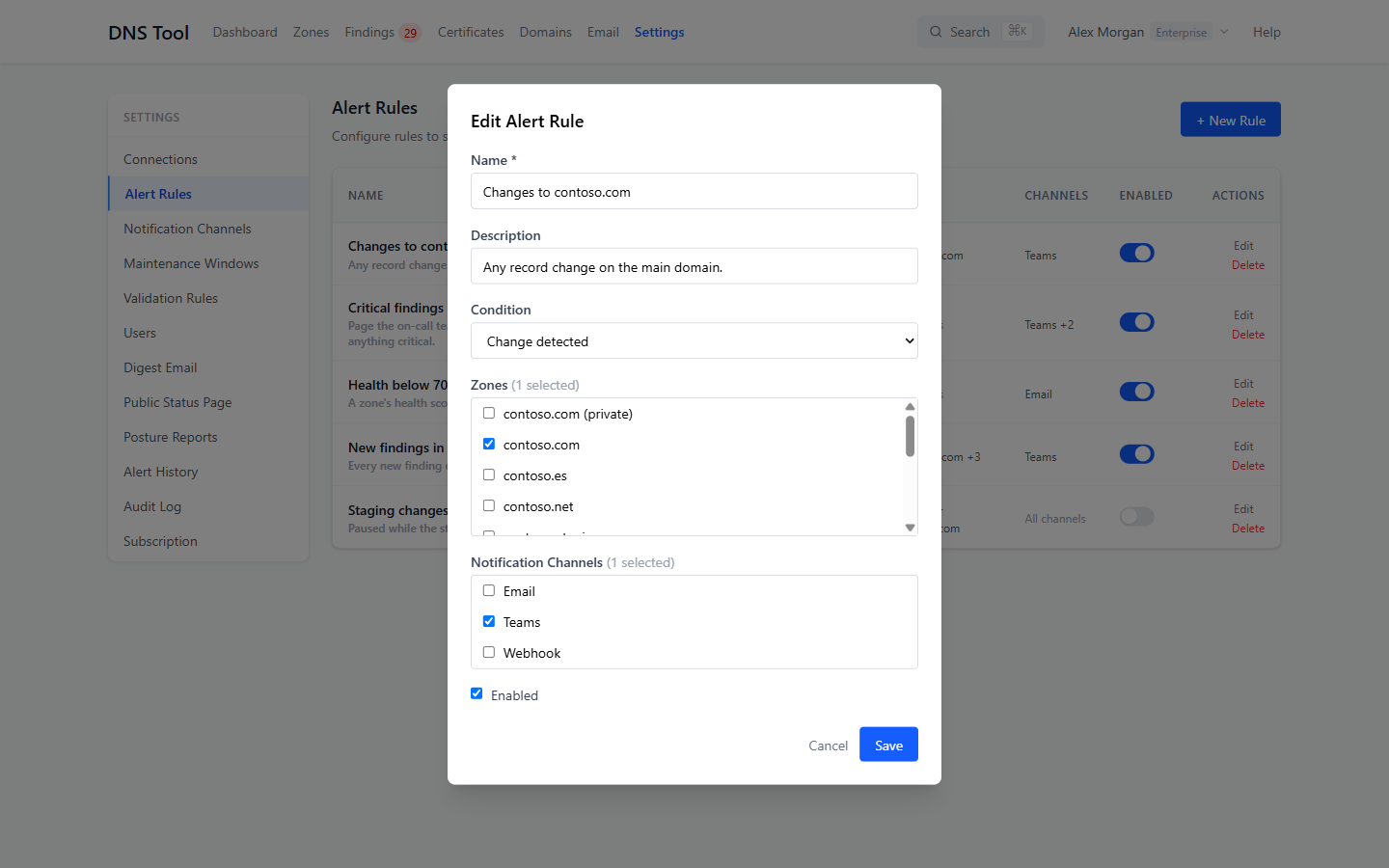Open Maintenance Windows settings
Viewport: 1389px width, 868px height.
(208, 263)
